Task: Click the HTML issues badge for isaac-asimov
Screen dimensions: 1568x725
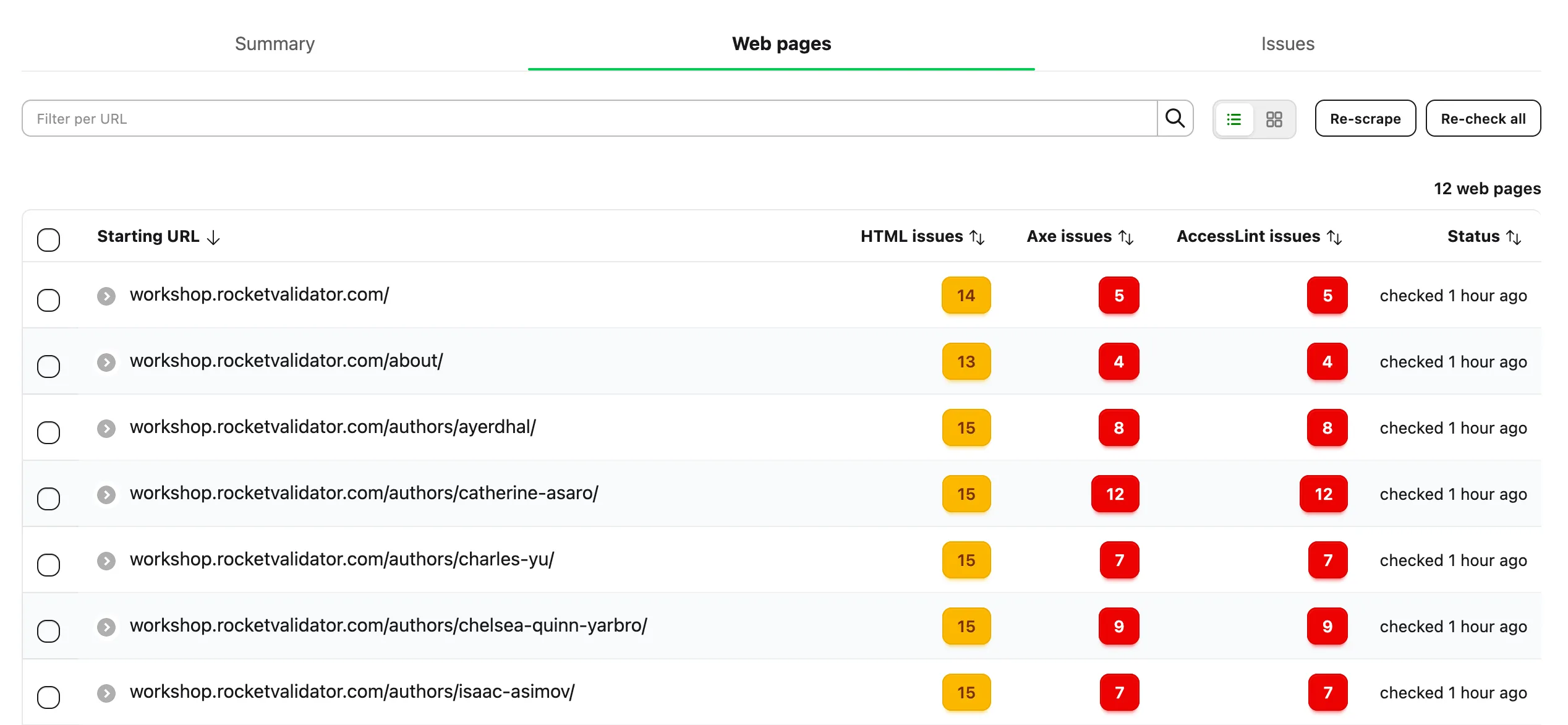Action: (966, 692)
